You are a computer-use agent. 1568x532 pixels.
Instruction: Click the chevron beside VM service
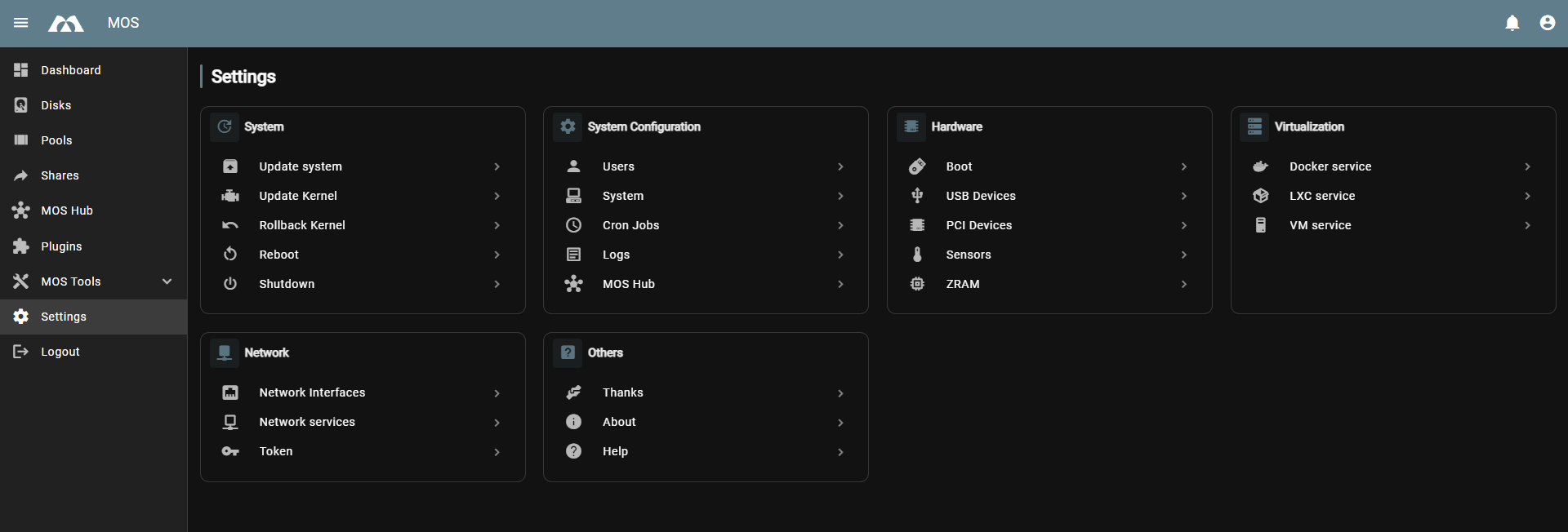coord(1527,225)
